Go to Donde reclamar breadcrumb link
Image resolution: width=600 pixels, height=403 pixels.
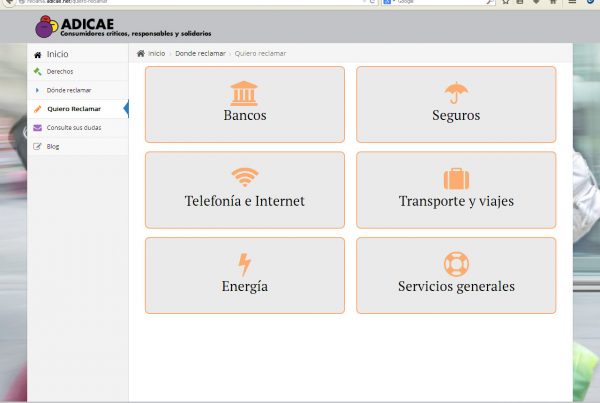tap(200, 53)
